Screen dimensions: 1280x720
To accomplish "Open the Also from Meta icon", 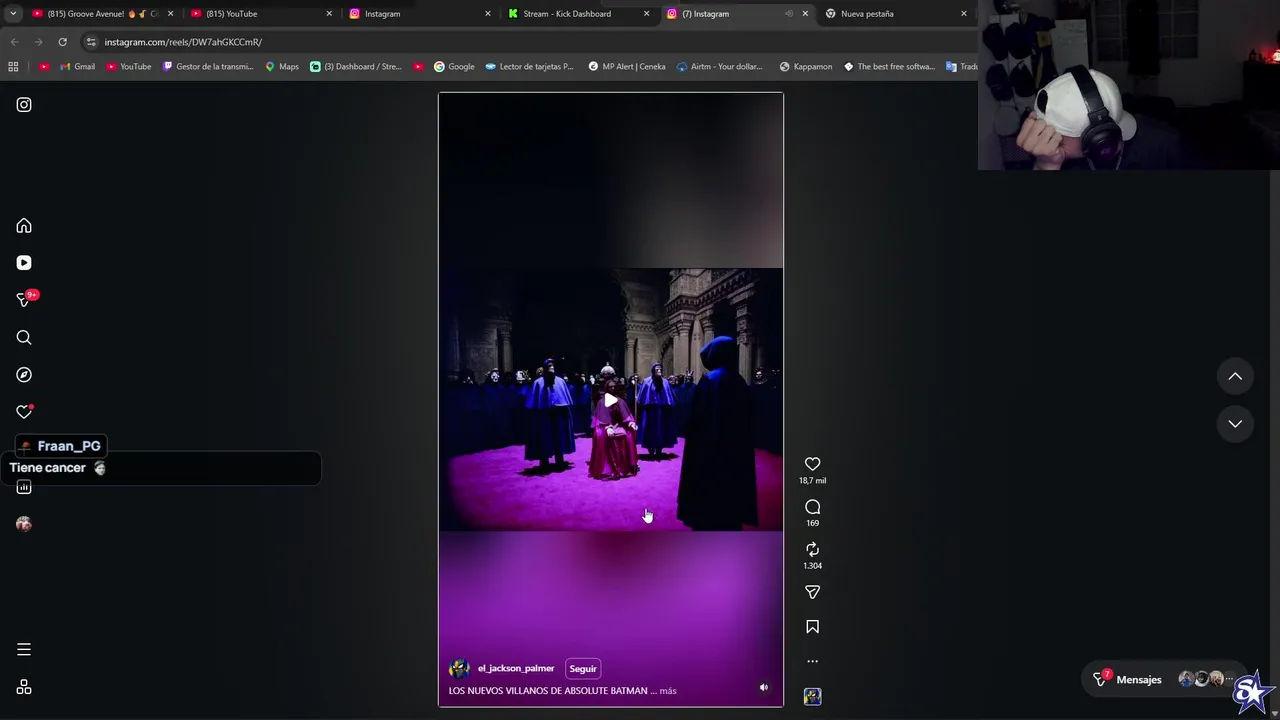I will pyautogui.click(x=24, y=687).
